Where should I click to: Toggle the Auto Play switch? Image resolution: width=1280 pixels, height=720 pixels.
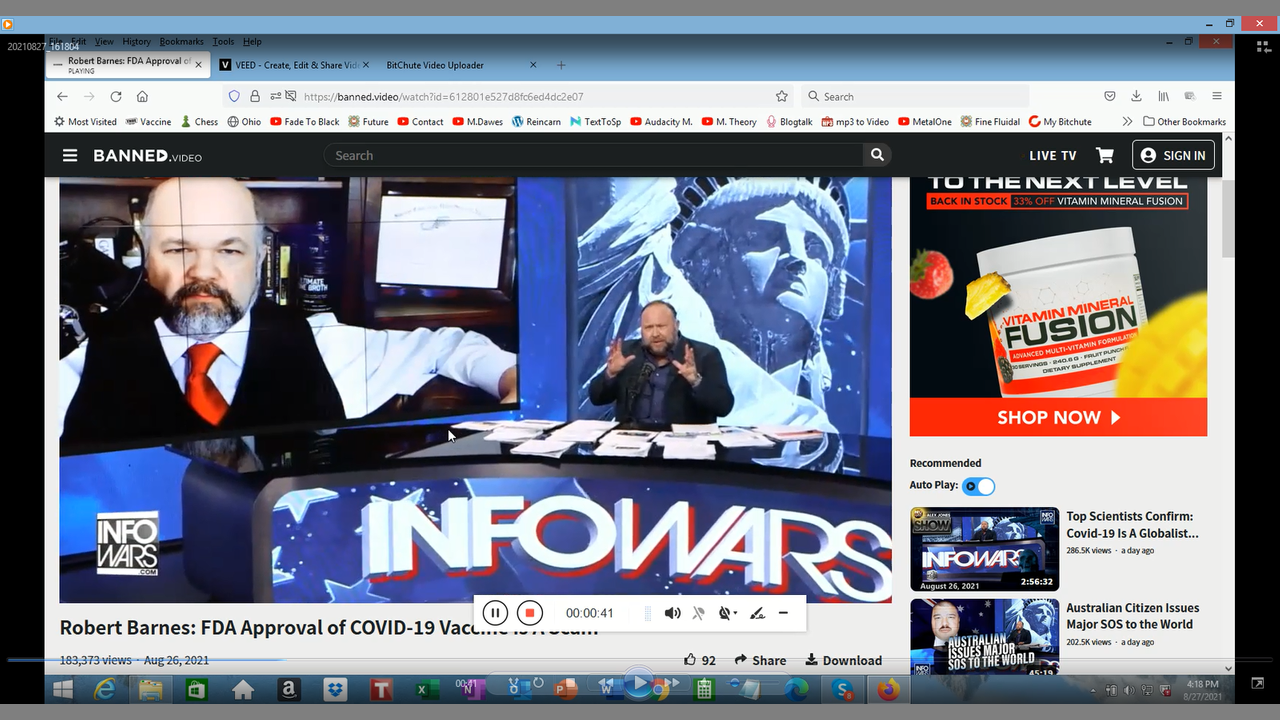978,486
